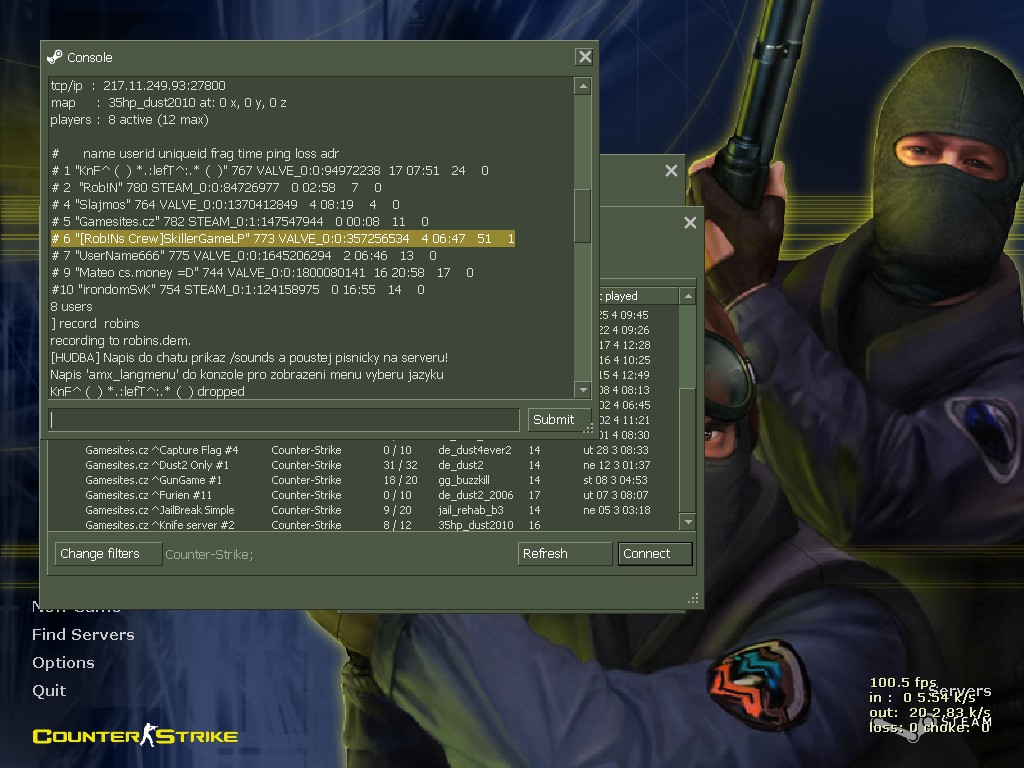Click the "irondomSvK" player line in Console

(x=238, y=289)
